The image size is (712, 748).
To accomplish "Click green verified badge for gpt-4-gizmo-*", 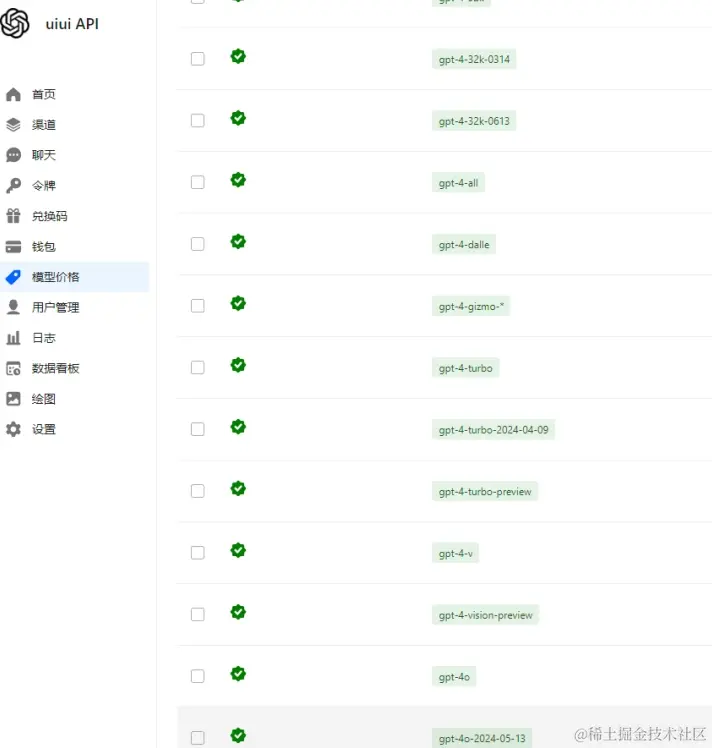I will coord(238,303).
